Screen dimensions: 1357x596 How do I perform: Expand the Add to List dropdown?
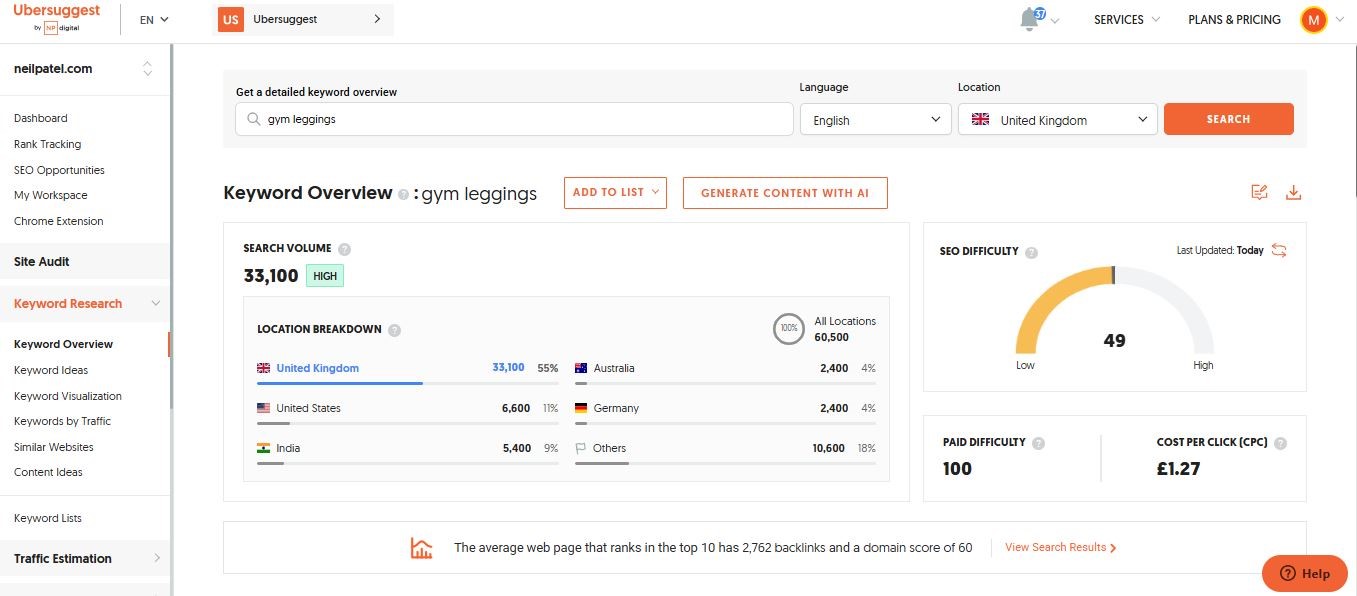615,193
